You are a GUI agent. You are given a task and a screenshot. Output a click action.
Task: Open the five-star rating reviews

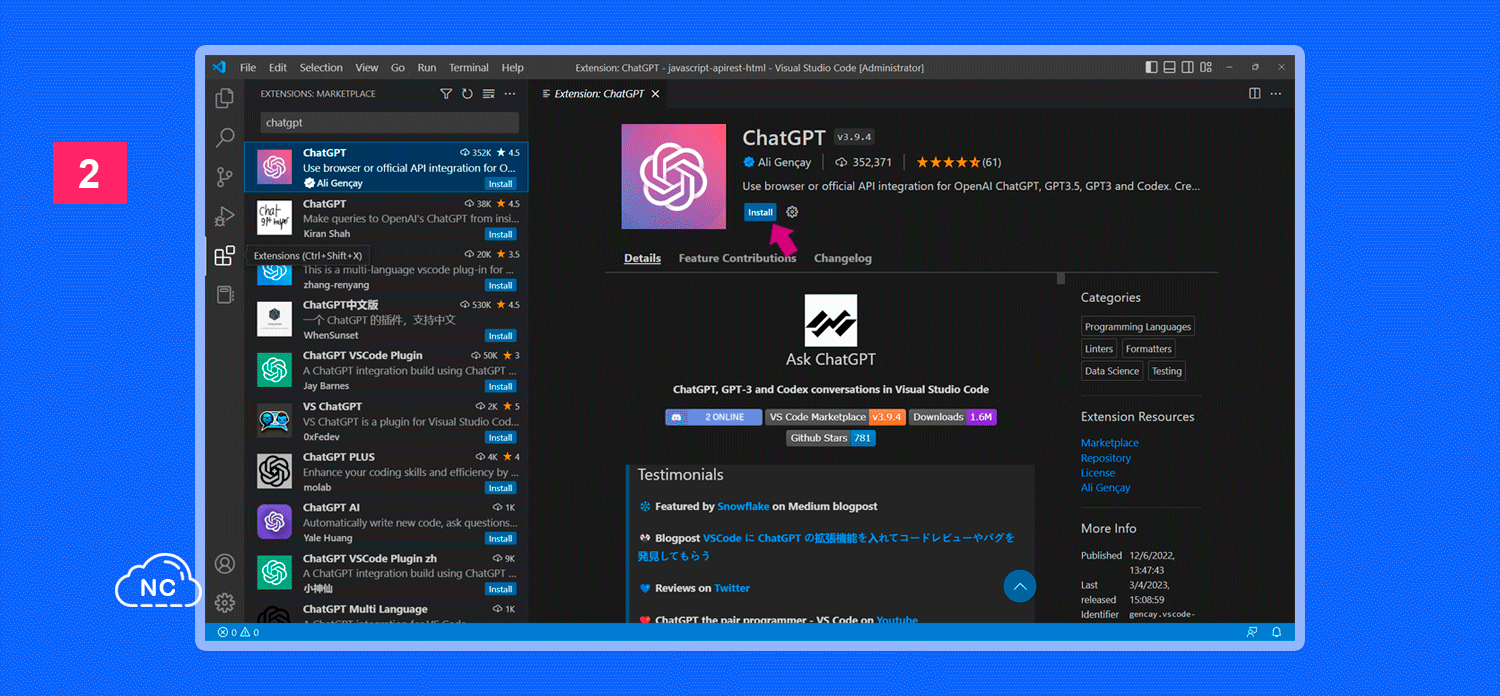[x=959, y=162]
